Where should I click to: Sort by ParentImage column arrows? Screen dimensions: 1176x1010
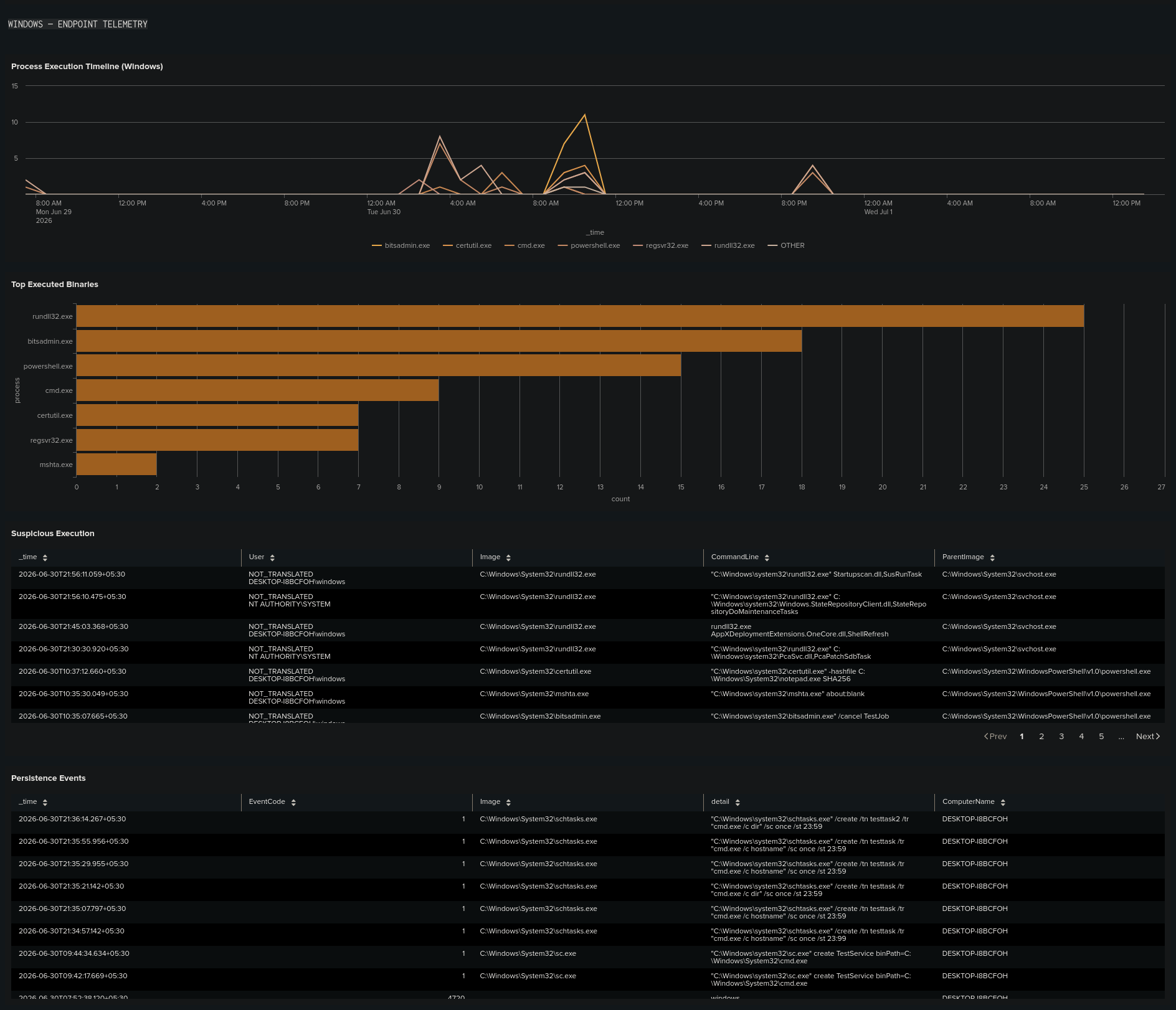992,558
